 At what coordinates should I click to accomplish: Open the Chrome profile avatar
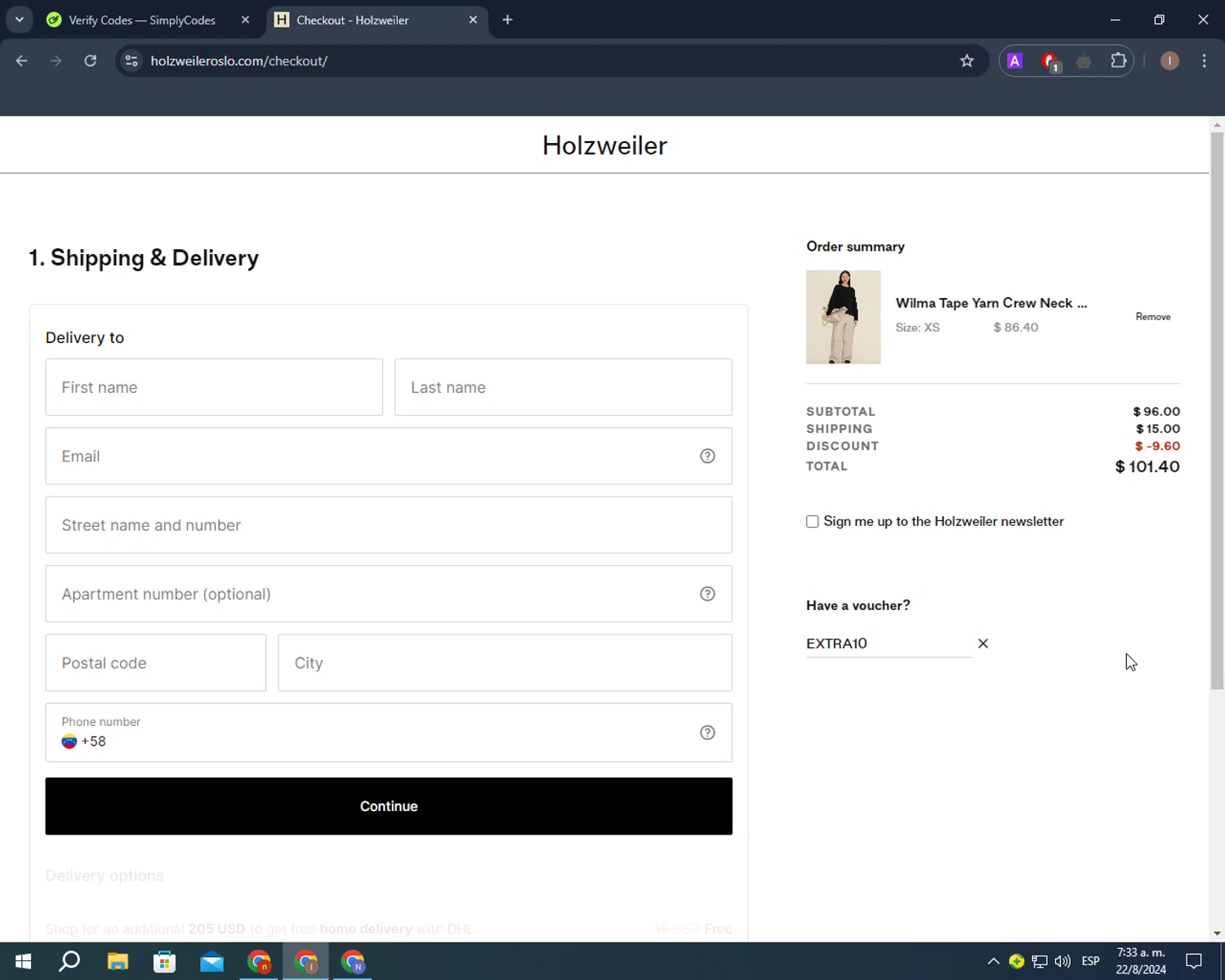coord(1169,61)
